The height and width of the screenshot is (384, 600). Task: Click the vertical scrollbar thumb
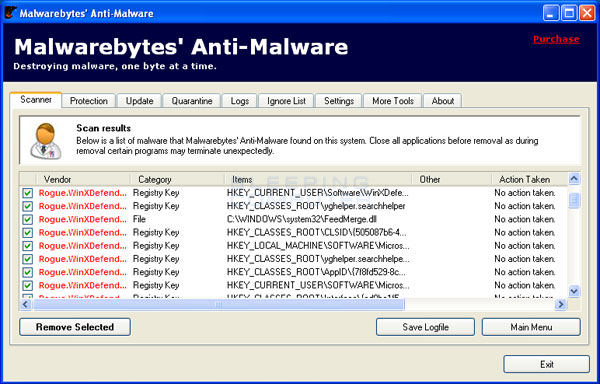pos(574,200)
